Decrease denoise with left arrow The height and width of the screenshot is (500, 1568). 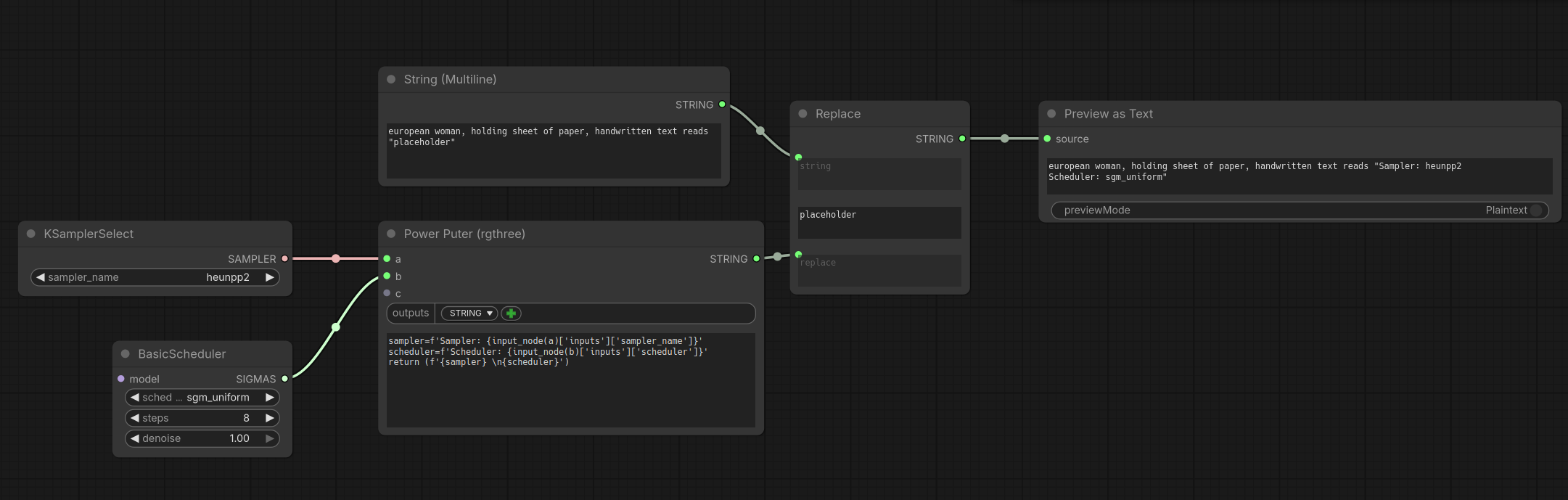pos(135,438)
